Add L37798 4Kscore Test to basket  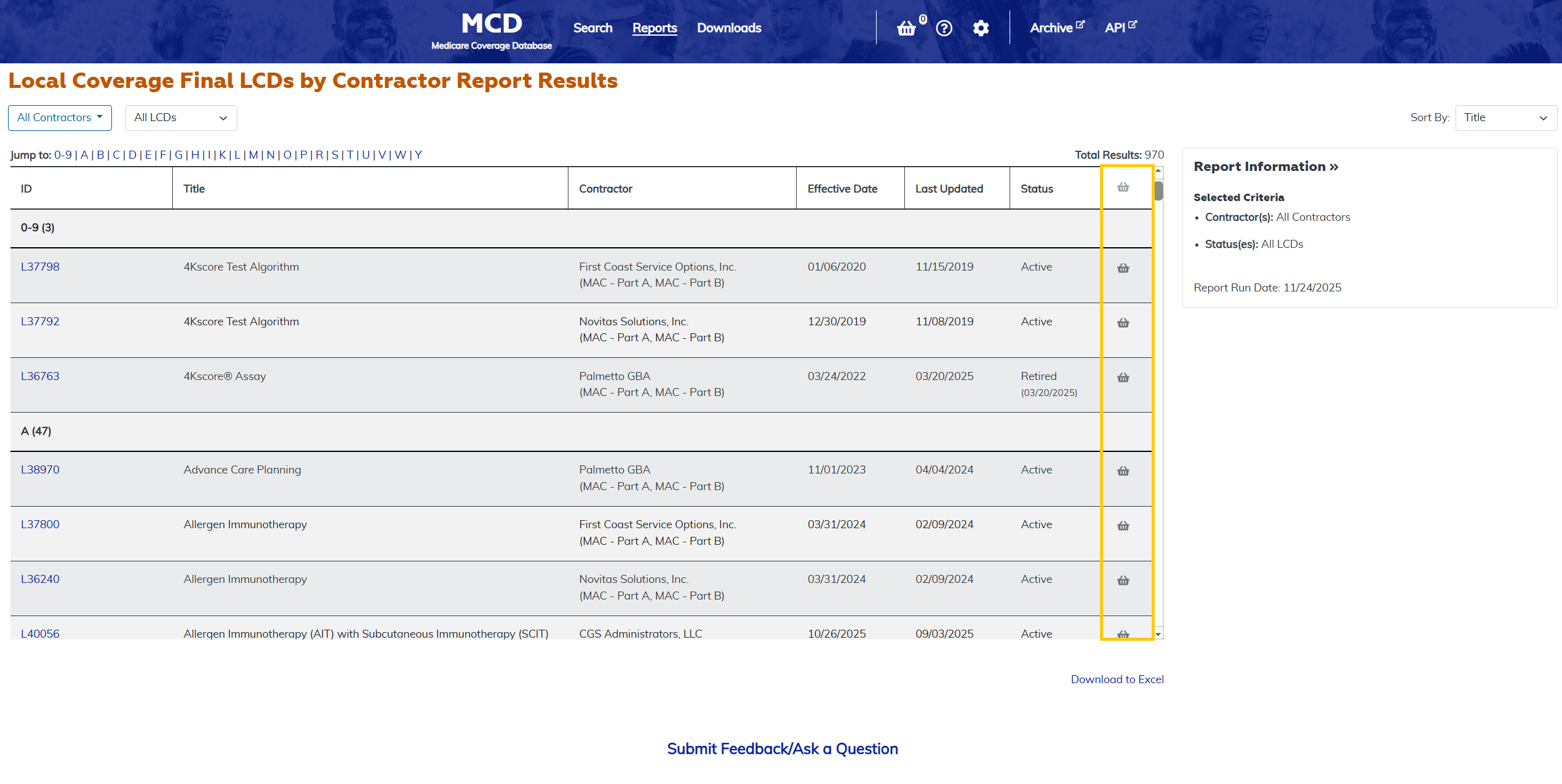(1123, 268)
